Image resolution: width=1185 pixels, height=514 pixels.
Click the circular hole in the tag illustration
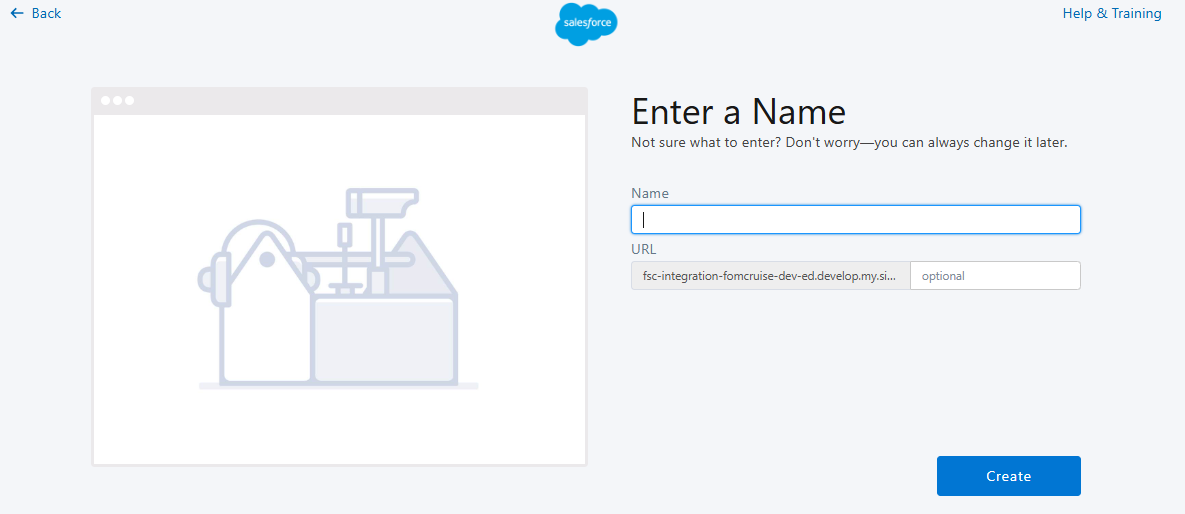coord(267,260)
